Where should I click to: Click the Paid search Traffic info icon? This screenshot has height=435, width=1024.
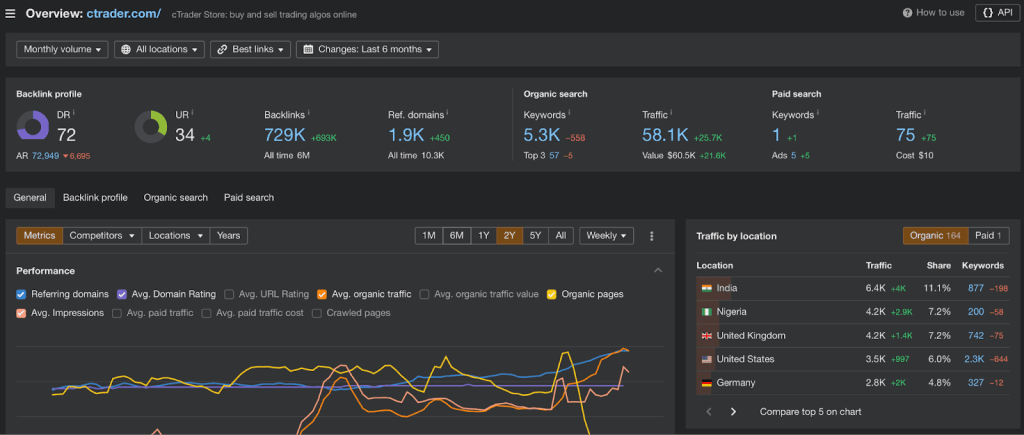point(925,113)
